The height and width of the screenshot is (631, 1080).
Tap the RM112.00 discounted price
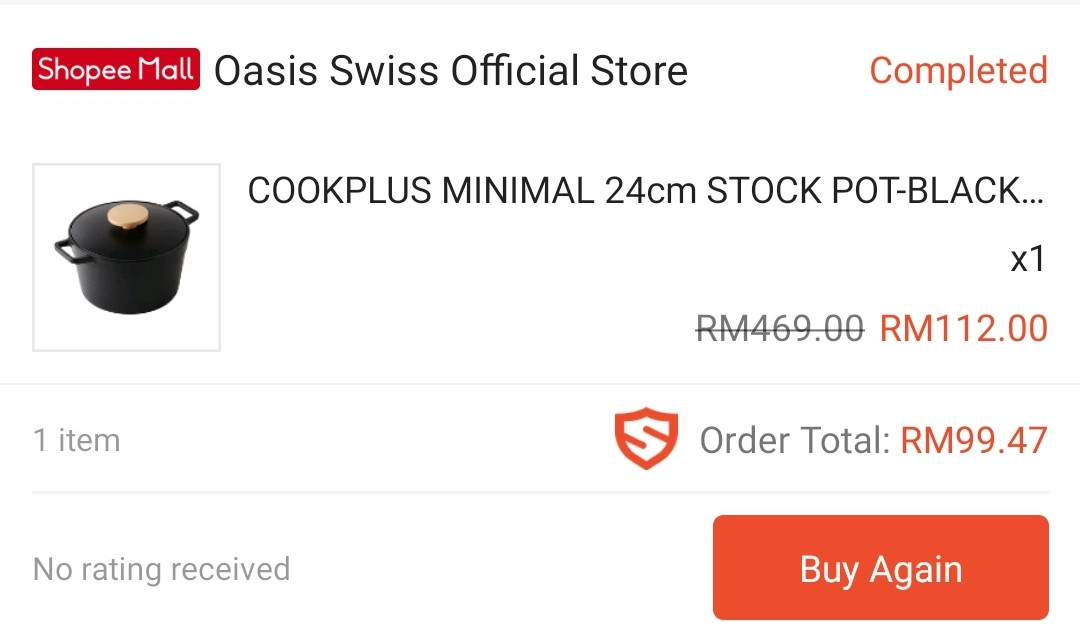(963, 328)
